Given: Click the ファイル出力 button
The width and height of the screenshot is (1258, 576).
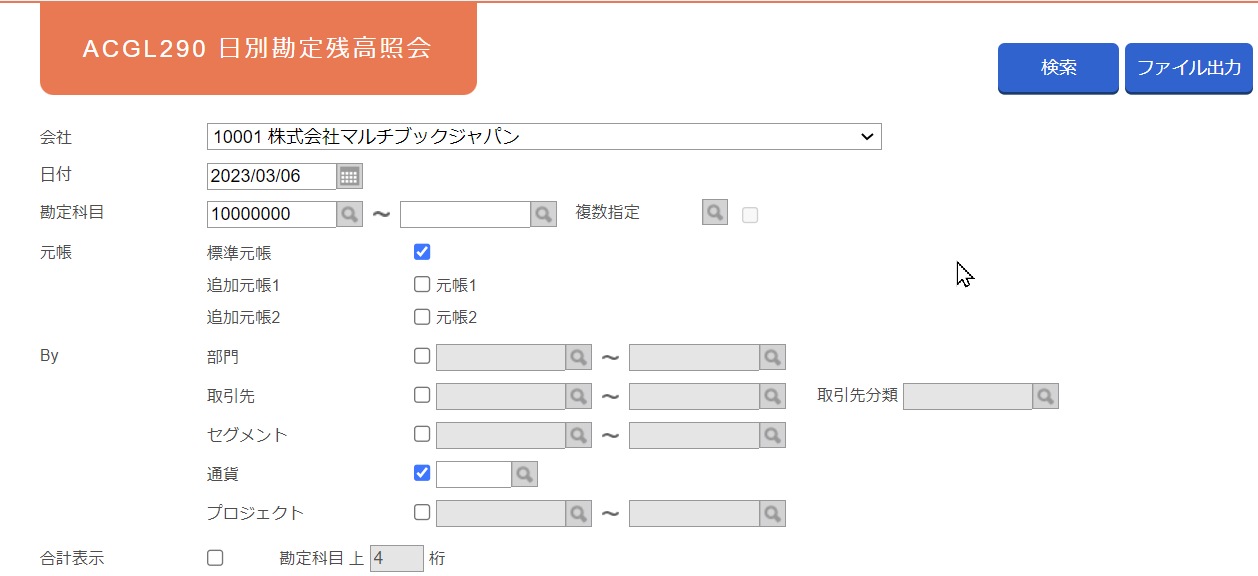Looking at the screenshot, I should coord(1189,68).
